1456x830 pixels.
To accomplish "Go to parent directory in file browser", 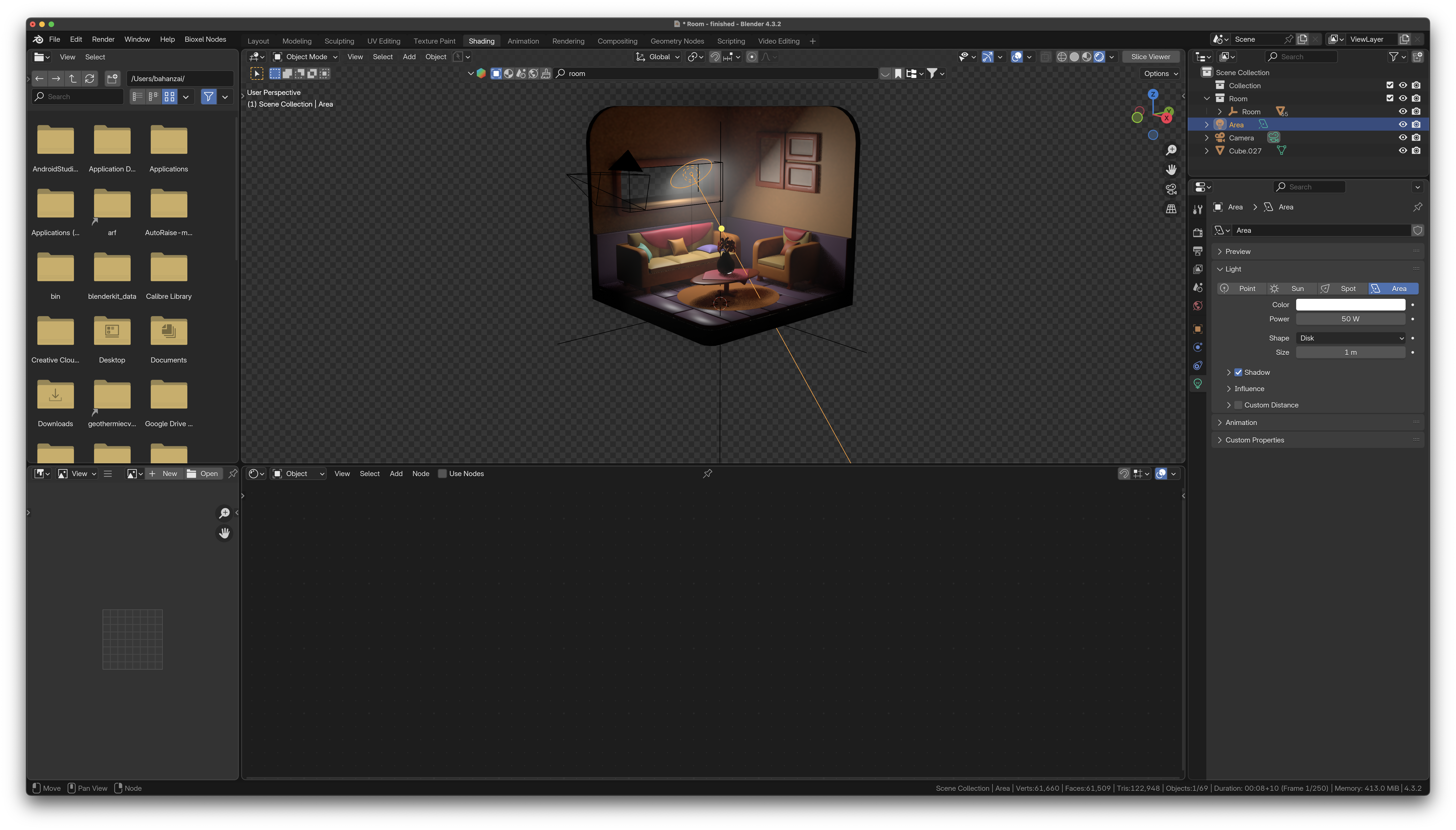I will click(x=72, y=79).
